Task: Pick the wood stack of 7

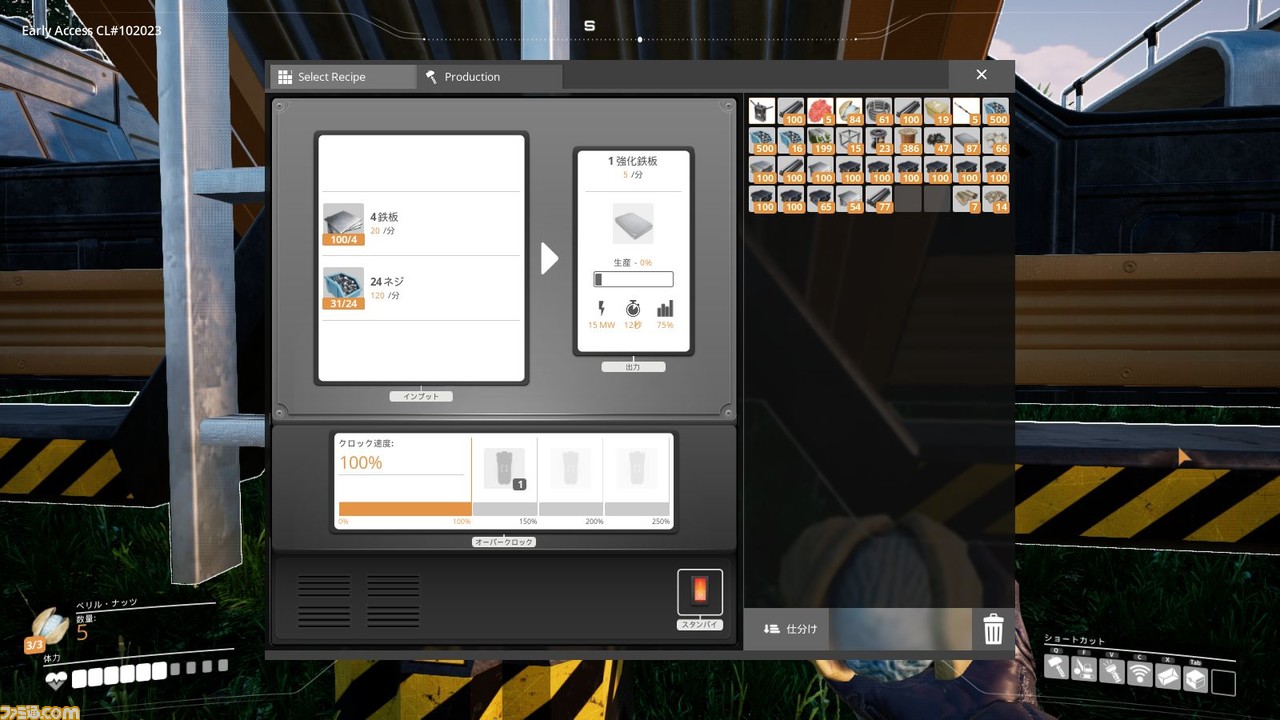Action: (x=966, y=198)
